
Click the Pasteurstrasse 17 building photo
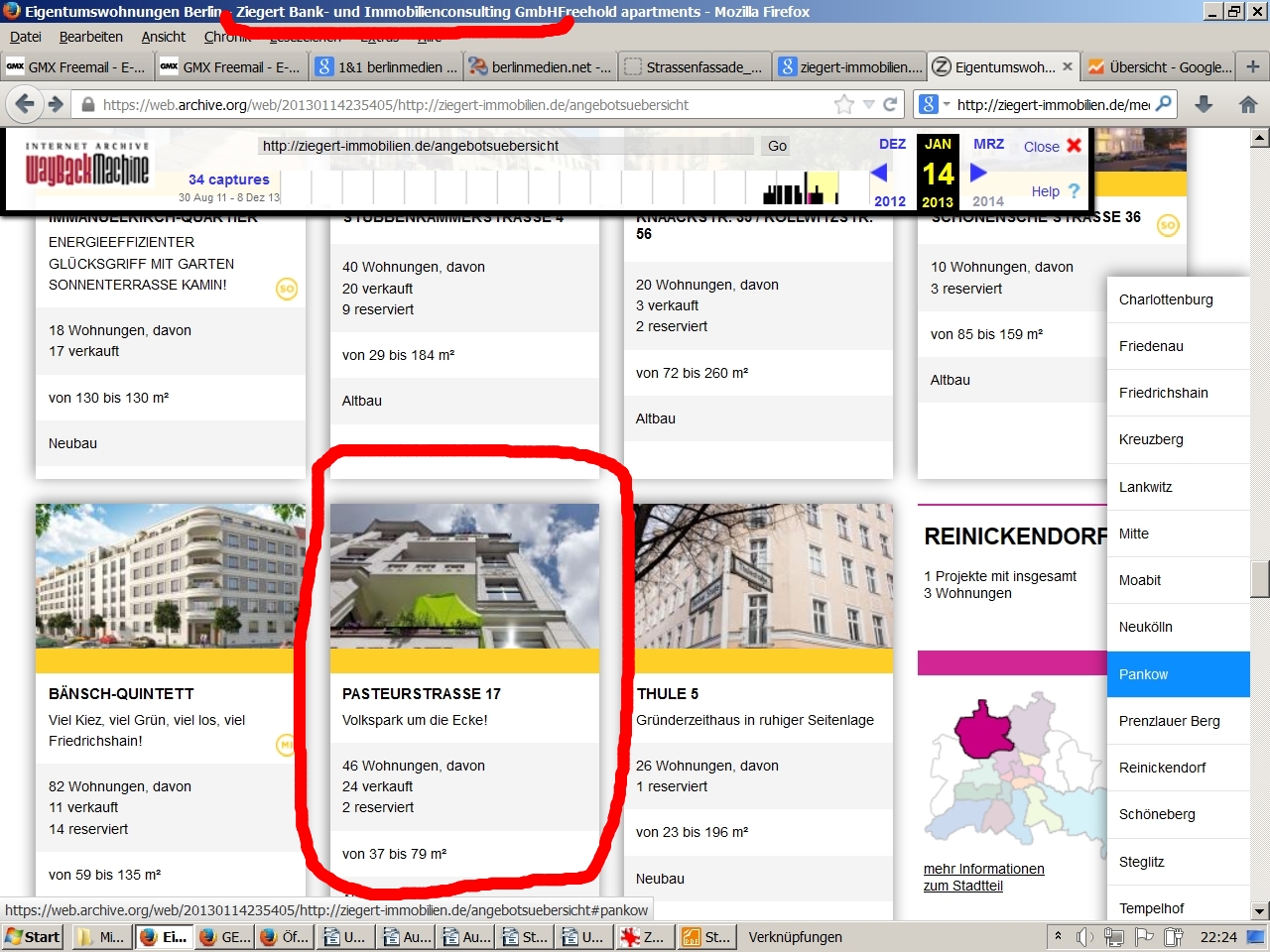tap(464, 575)
